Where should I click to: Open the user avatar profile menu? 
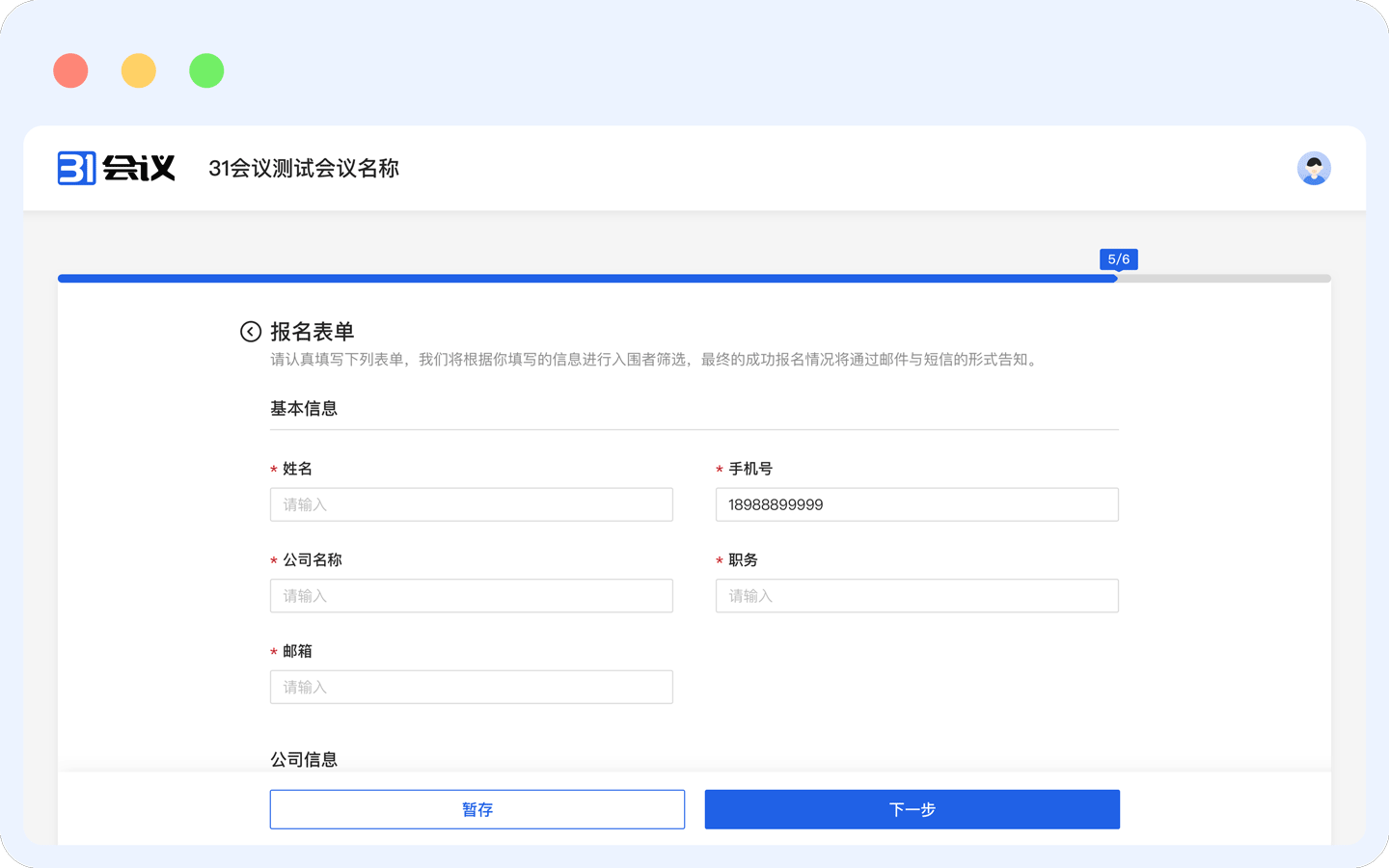coord(1314,168)
